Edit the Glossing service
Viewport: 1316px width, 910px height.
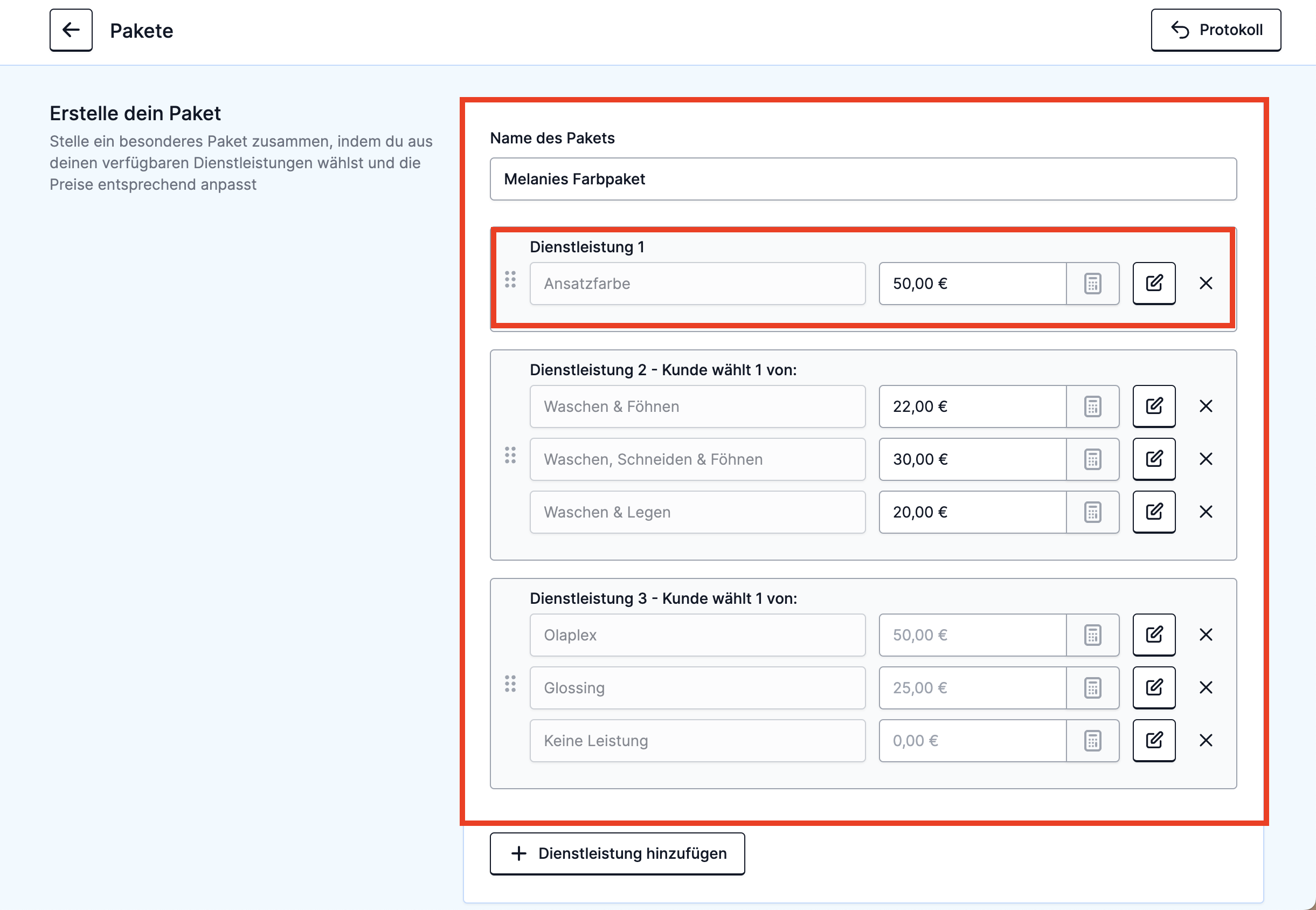click(x=1154, y=688)
